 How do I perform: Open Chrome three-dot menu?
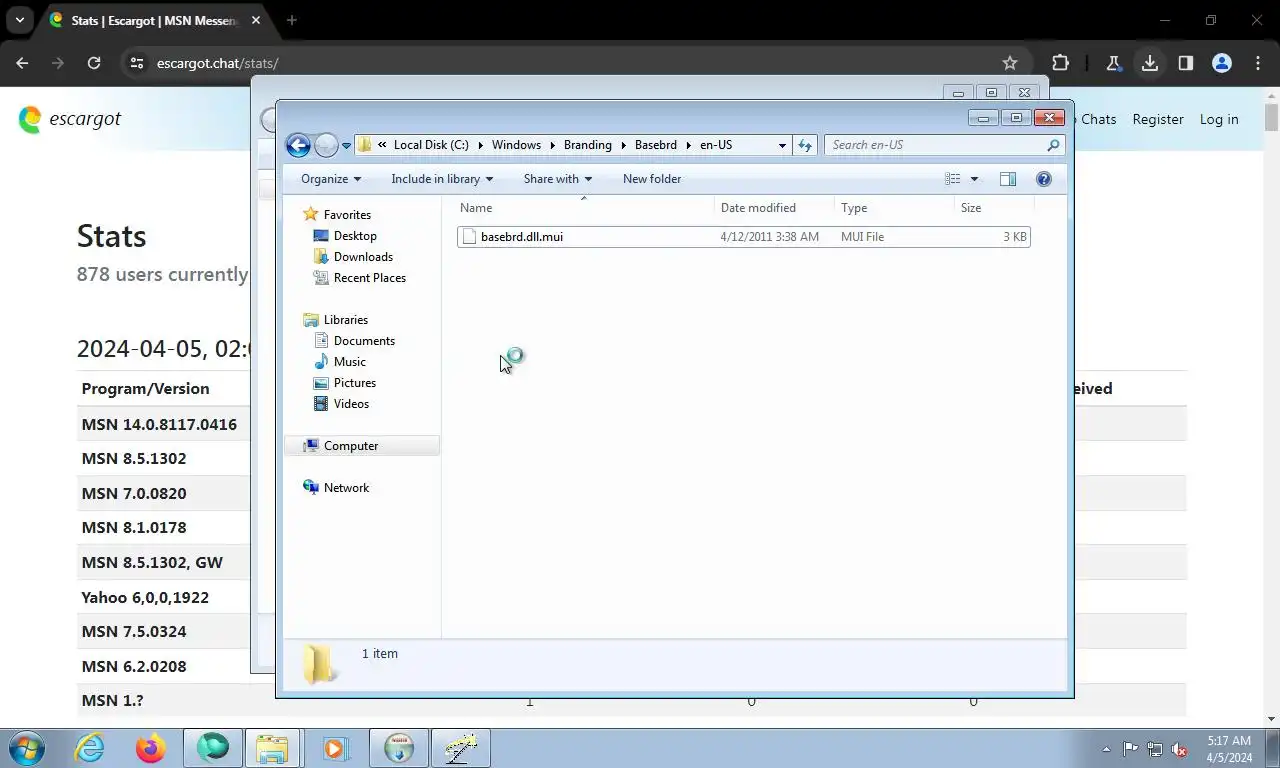[1258, 63]
